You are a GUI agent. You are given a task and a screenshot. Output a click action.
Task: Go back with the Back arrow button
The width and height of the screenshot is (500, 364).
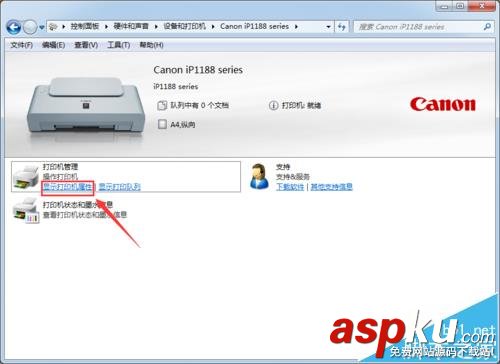click(14, 27)
